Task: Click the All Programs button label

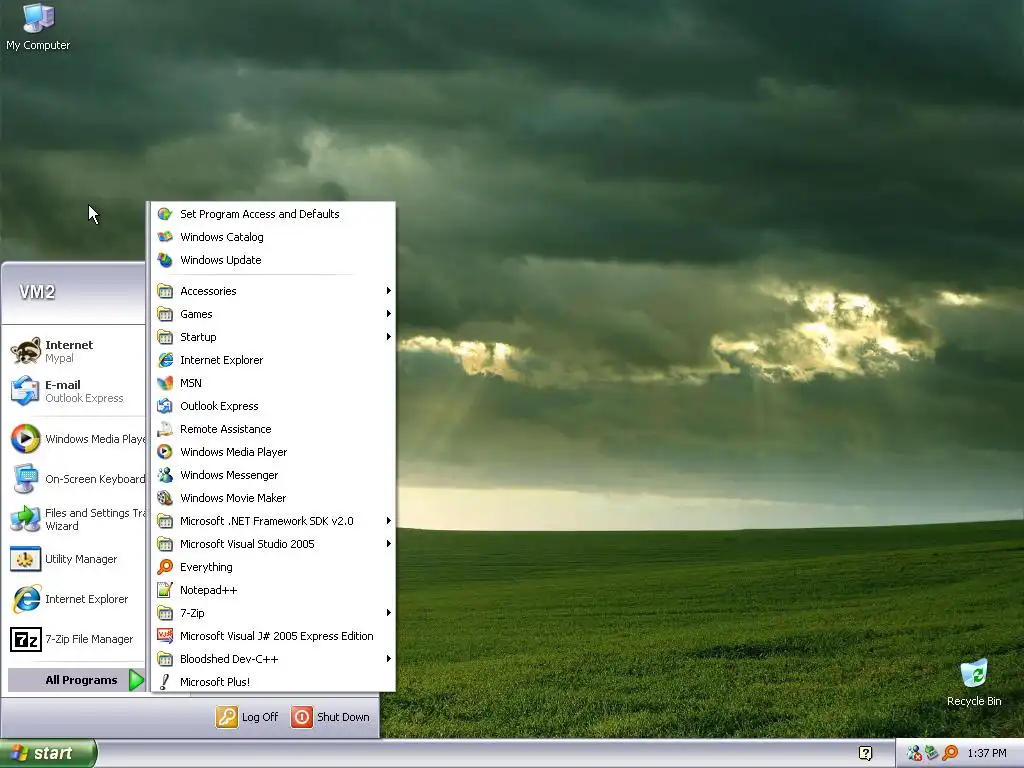Action: 81,680
